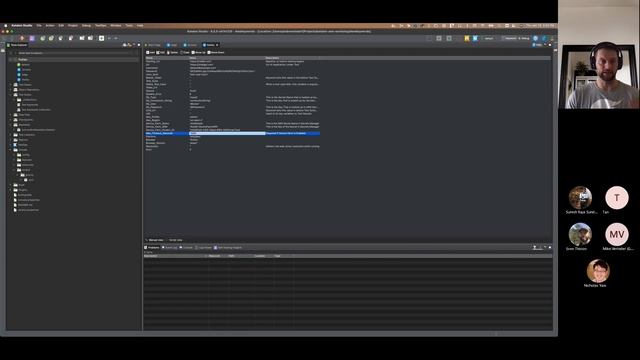Open the Project menu
The image size is (640, 360).
[x=73, y=25]
